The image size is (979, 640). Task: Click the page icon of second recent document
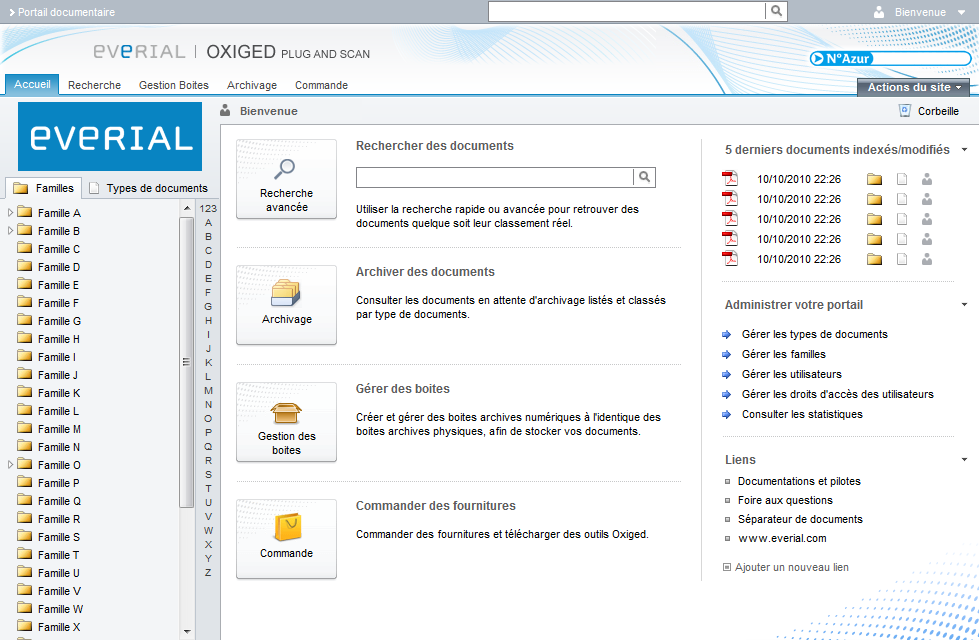click(x=902, y=200)
